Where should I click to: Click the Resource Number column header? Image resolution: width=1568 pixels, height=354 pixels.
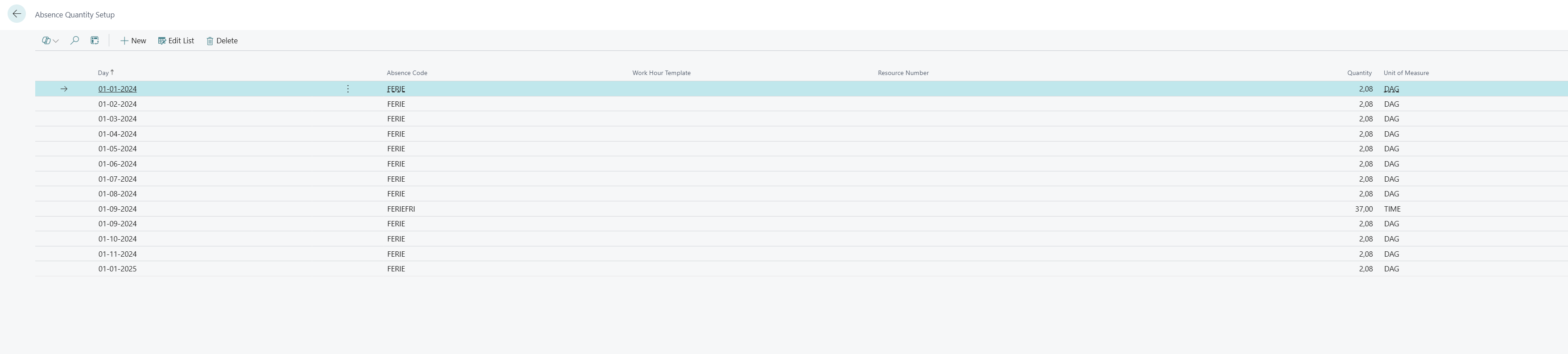903,72
